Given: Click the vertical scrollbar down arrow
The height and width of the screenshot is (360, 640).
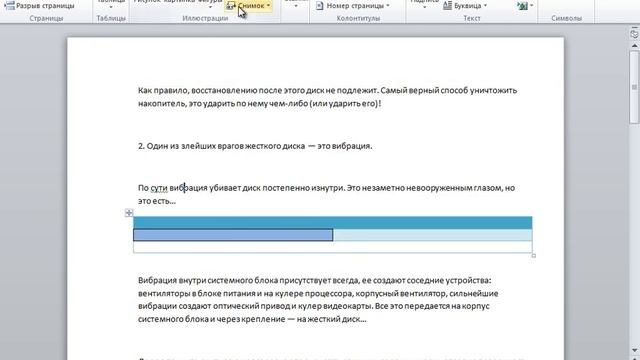Looking at the screenshot, I should [634, 350].
